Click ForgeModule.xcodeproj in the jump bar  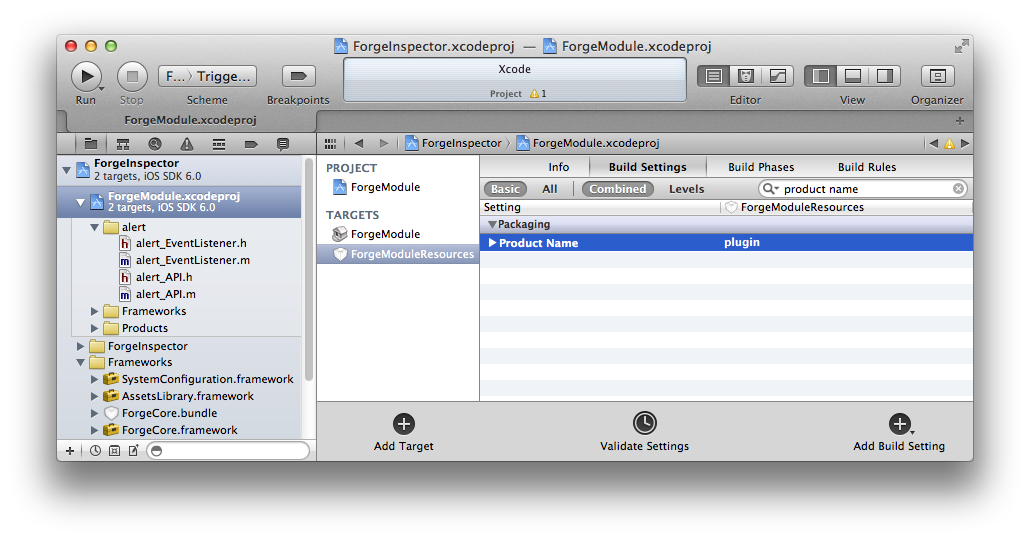coord(588,143)
